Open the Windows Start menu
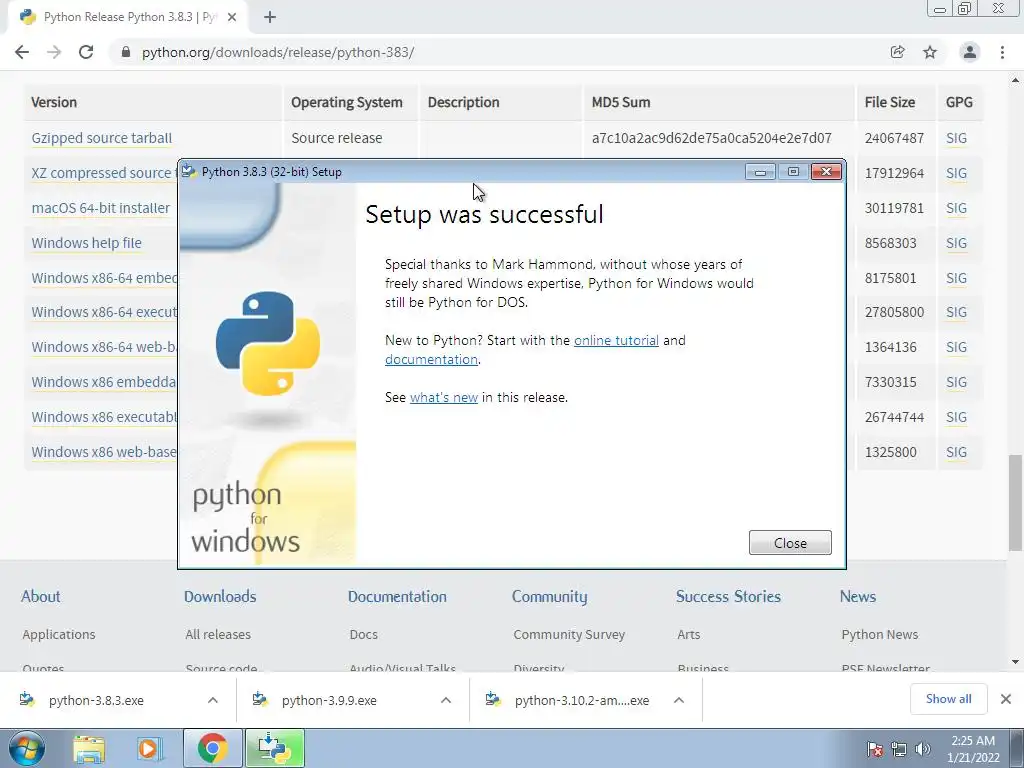 point(27,748)
